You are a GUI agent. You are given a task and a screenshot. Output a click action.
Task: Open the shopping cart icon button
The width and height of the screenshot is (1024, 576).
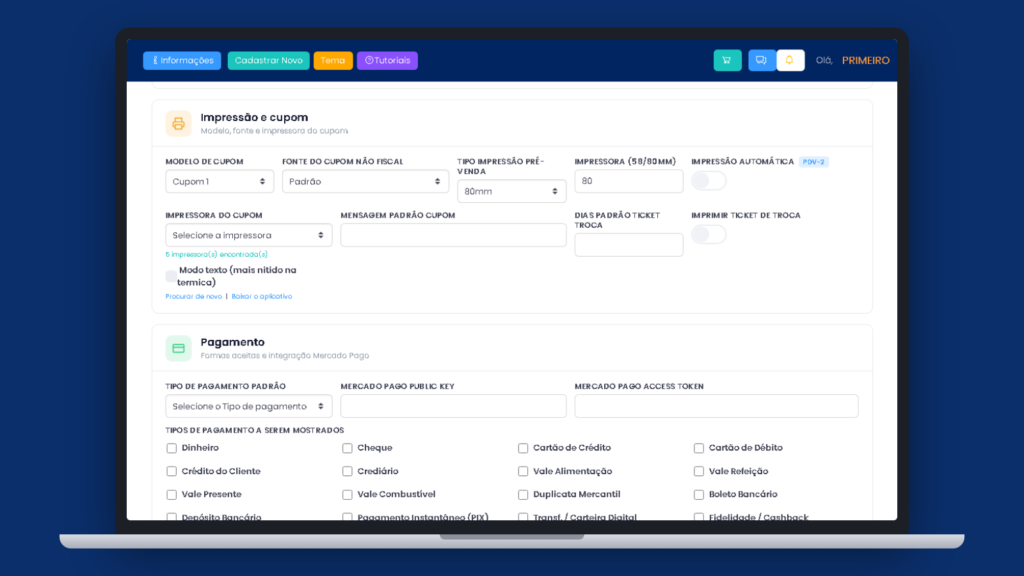point(727,60)
